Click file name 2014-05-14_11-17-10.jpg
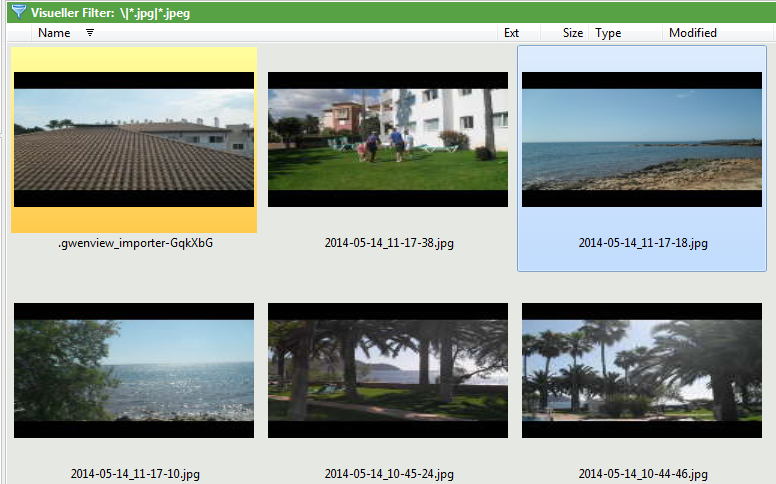 tap(135, 474)
